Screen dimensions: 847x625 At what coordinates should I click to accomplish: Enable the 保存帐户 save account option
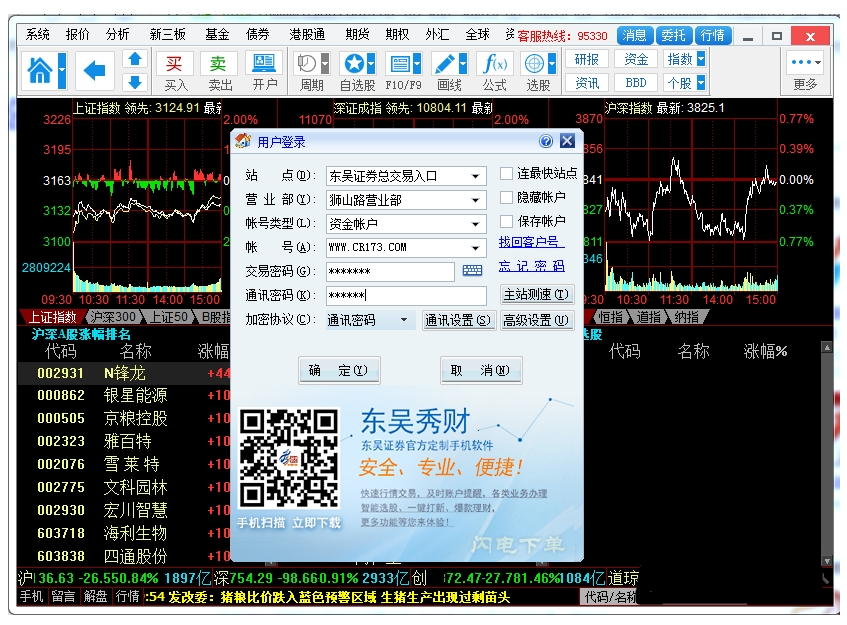pos(506,222)
